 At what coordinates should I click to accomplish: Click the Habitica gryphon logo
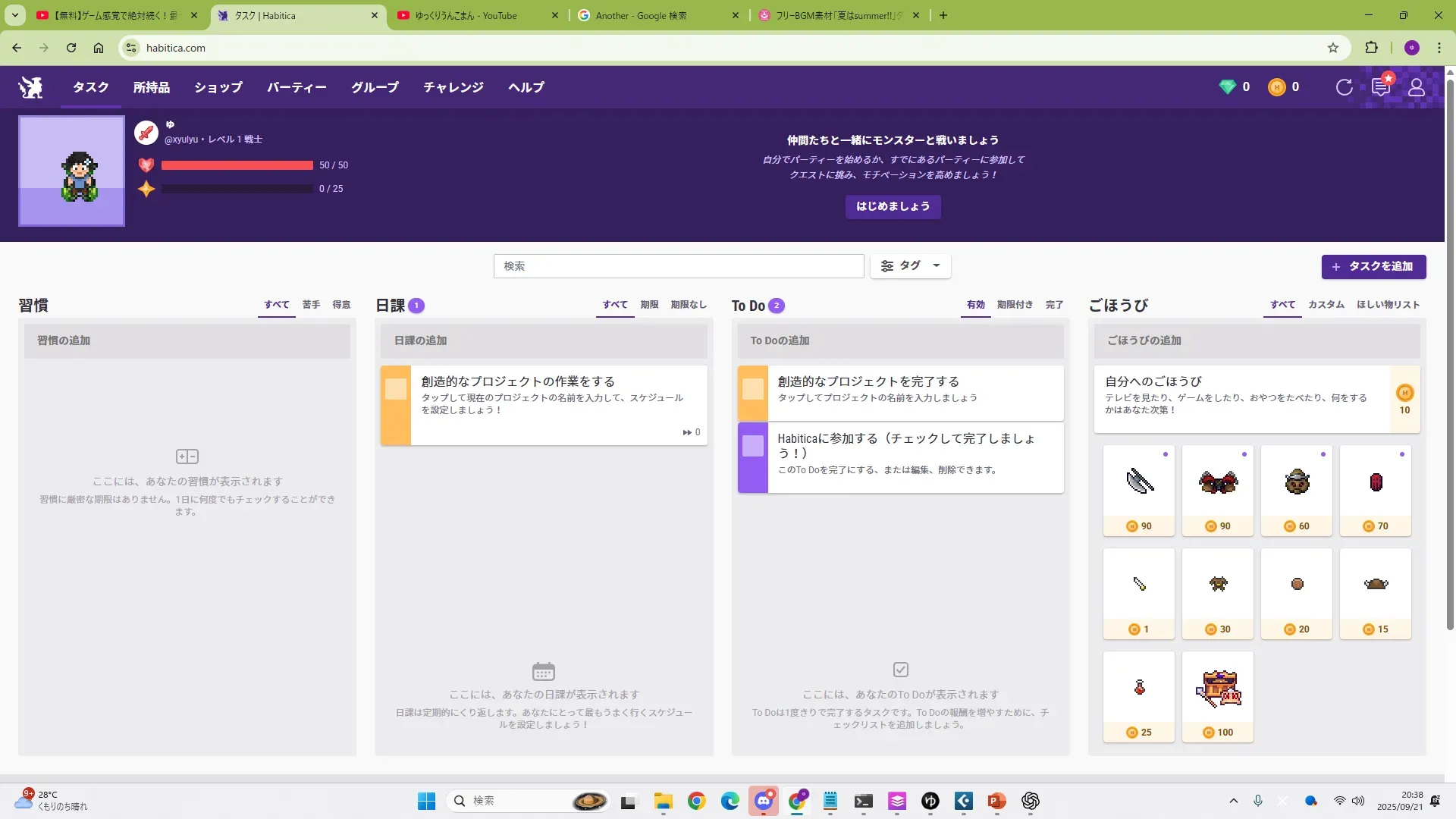pos(31,87)
